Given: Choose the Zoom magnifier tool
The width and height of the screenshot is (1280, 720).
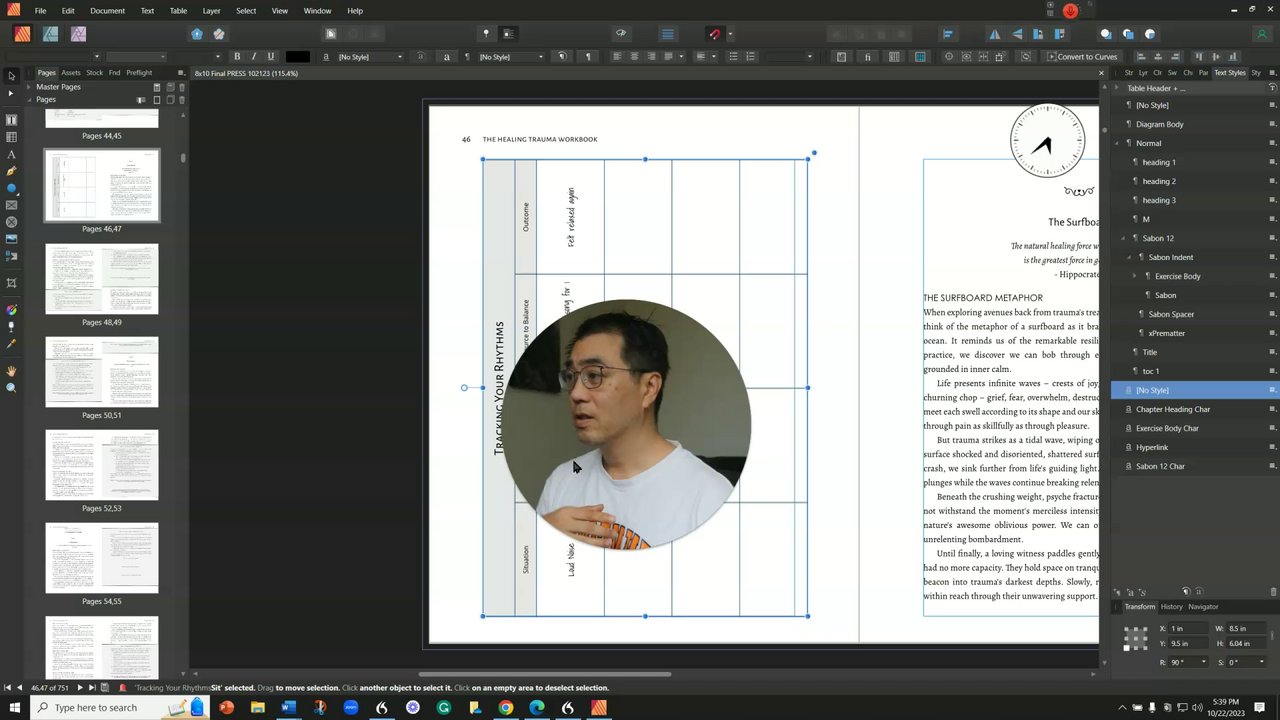Looking at the screenshot, I should click(x=11, y=387).
